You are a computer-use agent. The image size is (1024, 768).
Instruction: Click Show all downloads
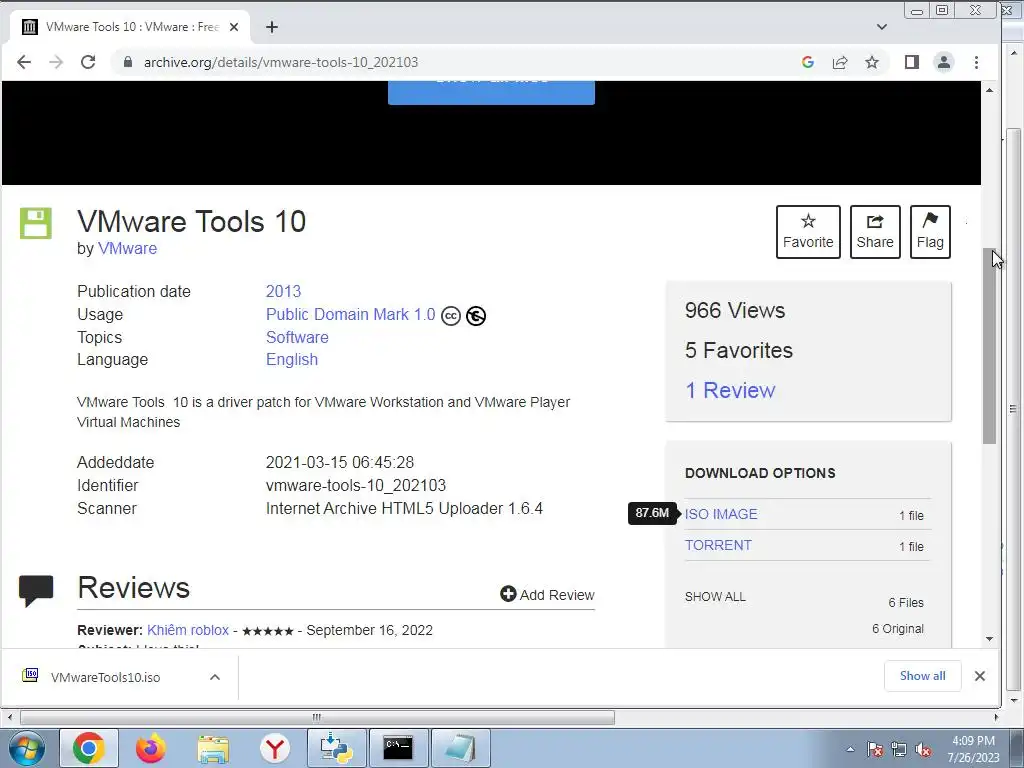pyautogui.click(x=922, y=676)
